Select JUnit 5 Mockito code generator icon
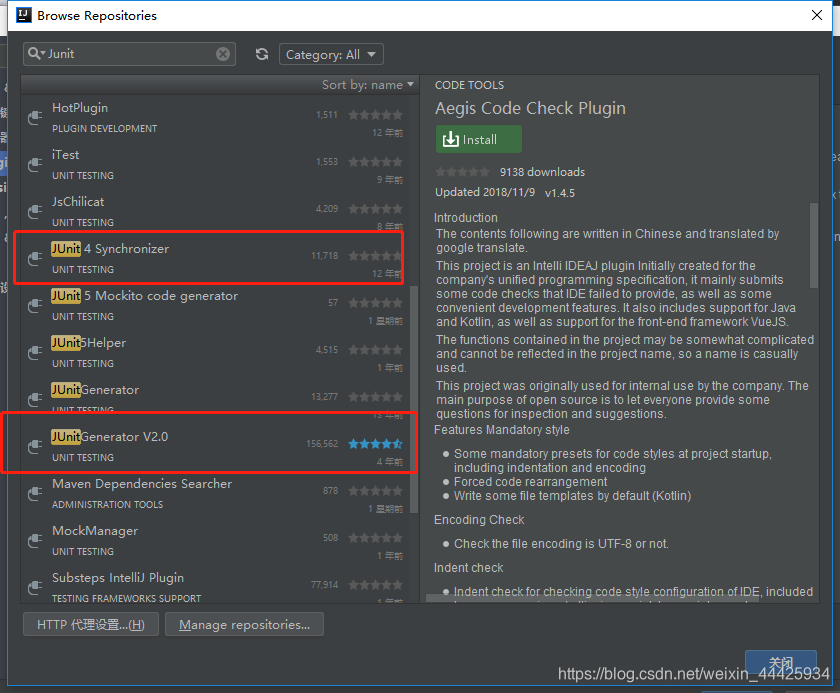The height and width of the screenshot is (693, 840). [x=35, y=305]
